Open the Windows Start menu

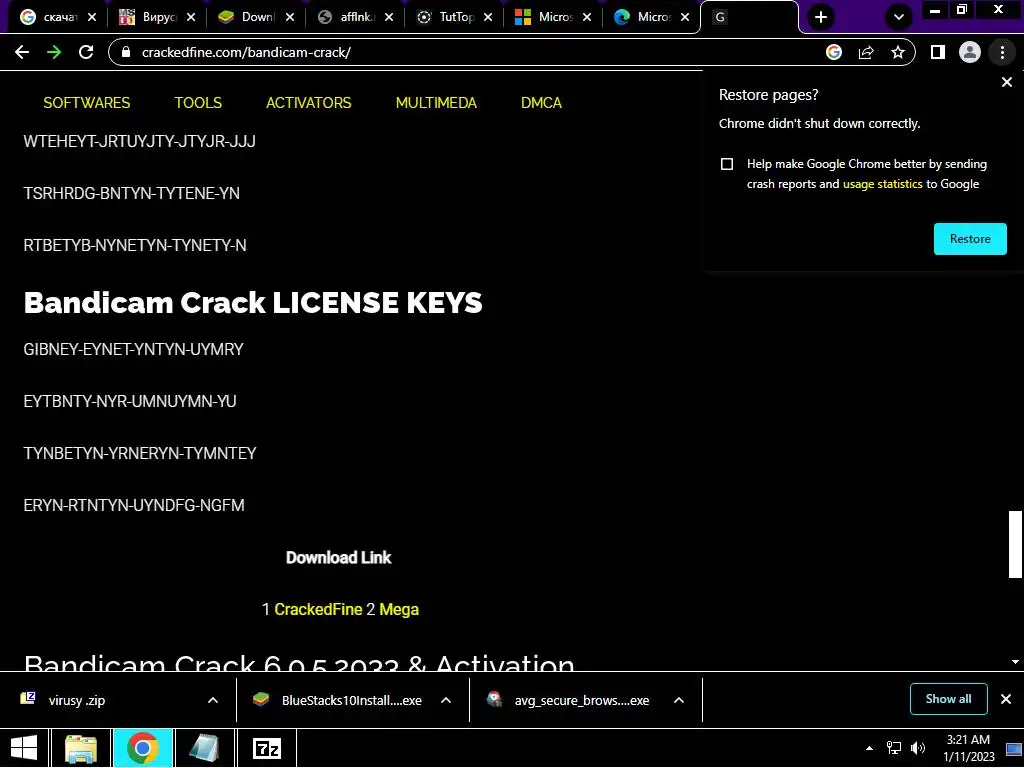coord(24,748)
